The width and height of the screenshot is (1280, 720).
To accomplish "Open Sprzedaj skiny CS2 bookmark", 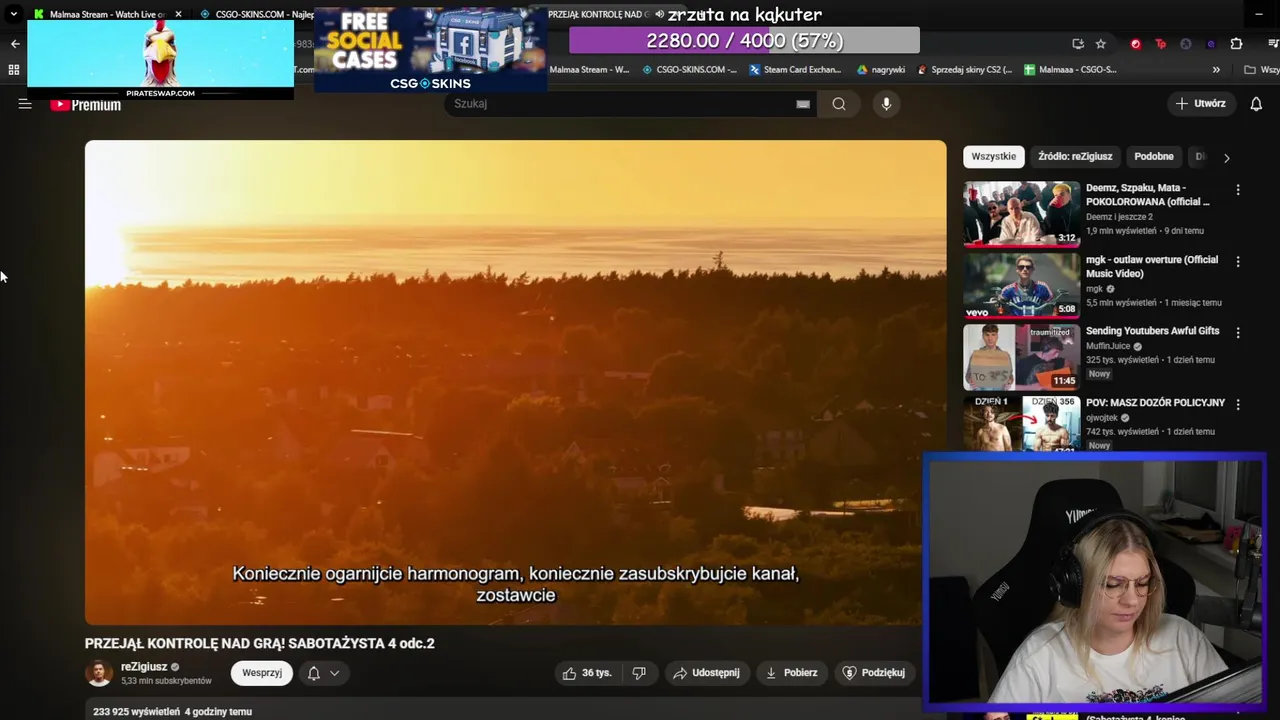I will click(x=965, y=70).
